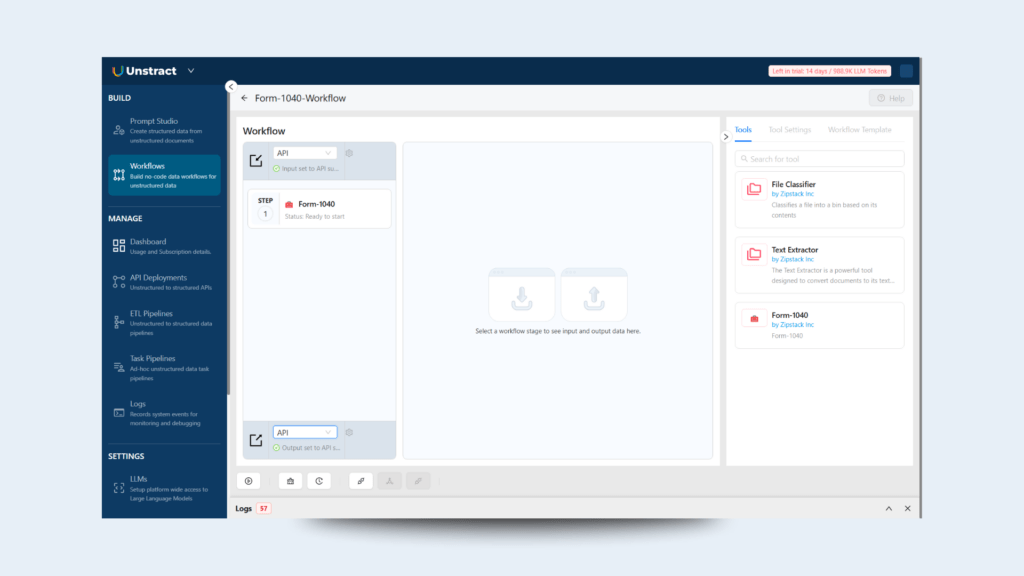Screen dimensions: 1024x576
Task: Click the File Classifier tool icon
Action: pyautogui.click(x=754, y=189)
